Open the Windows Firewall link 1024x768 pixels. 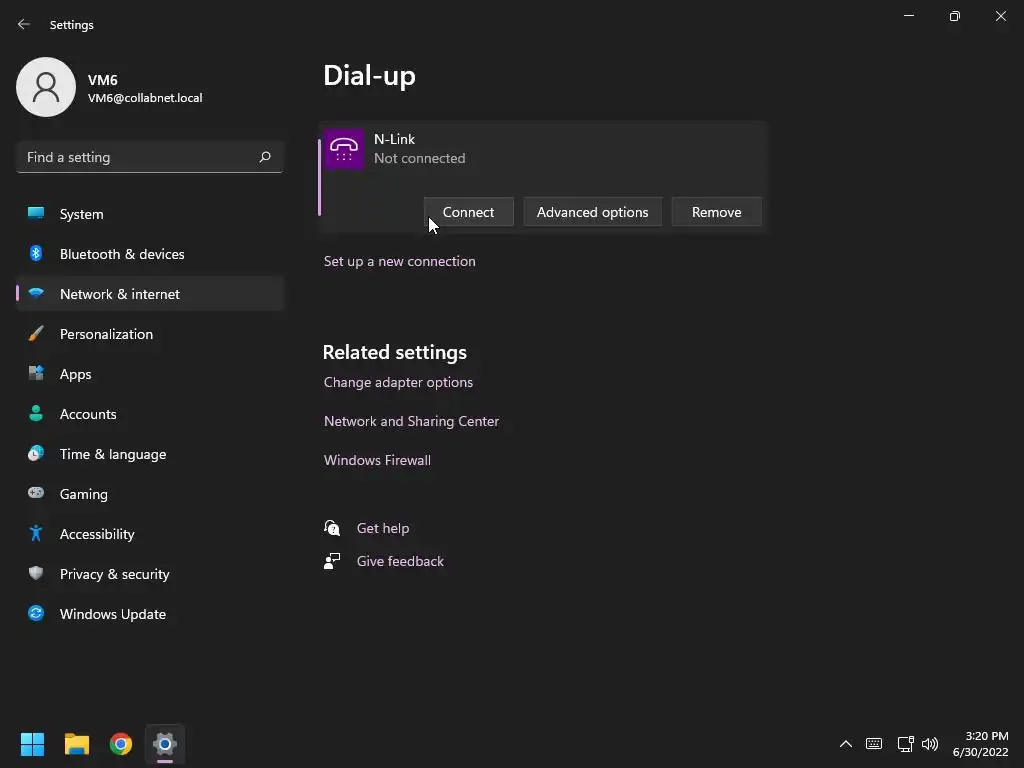coord(377,460)
